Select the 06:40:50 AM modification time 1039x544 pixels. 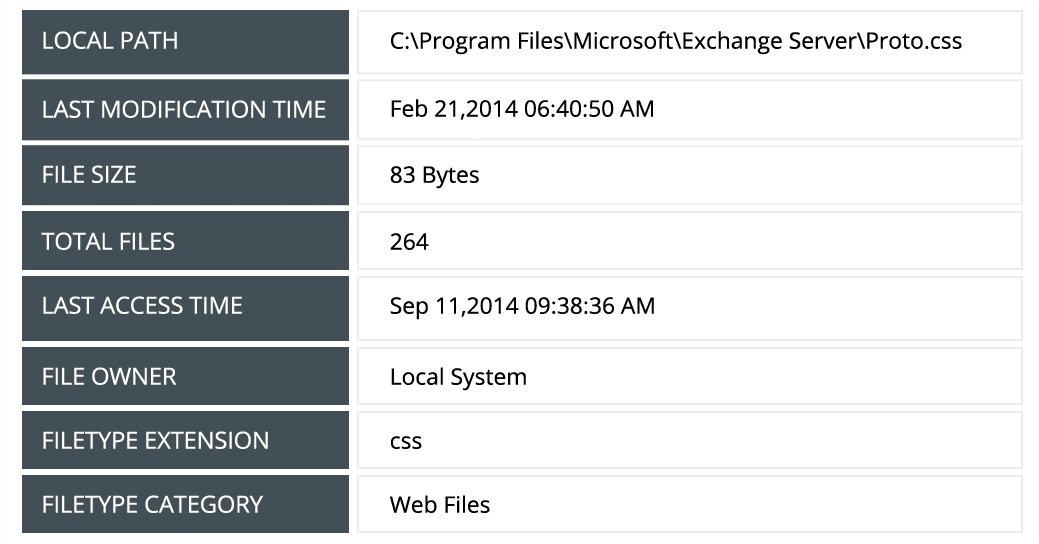click(x=587, y=108)
